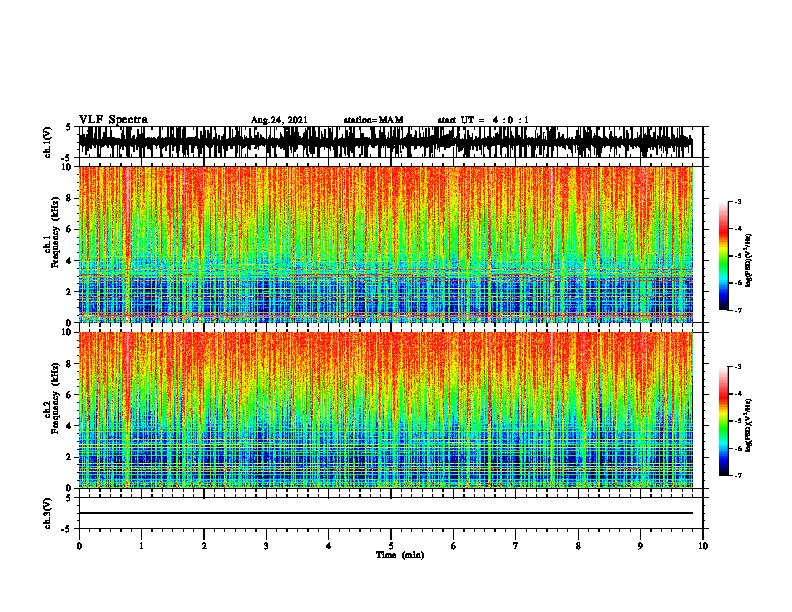Click the time axis tick label "10"
Screen dimensions: 792x612
pos(703,546)
